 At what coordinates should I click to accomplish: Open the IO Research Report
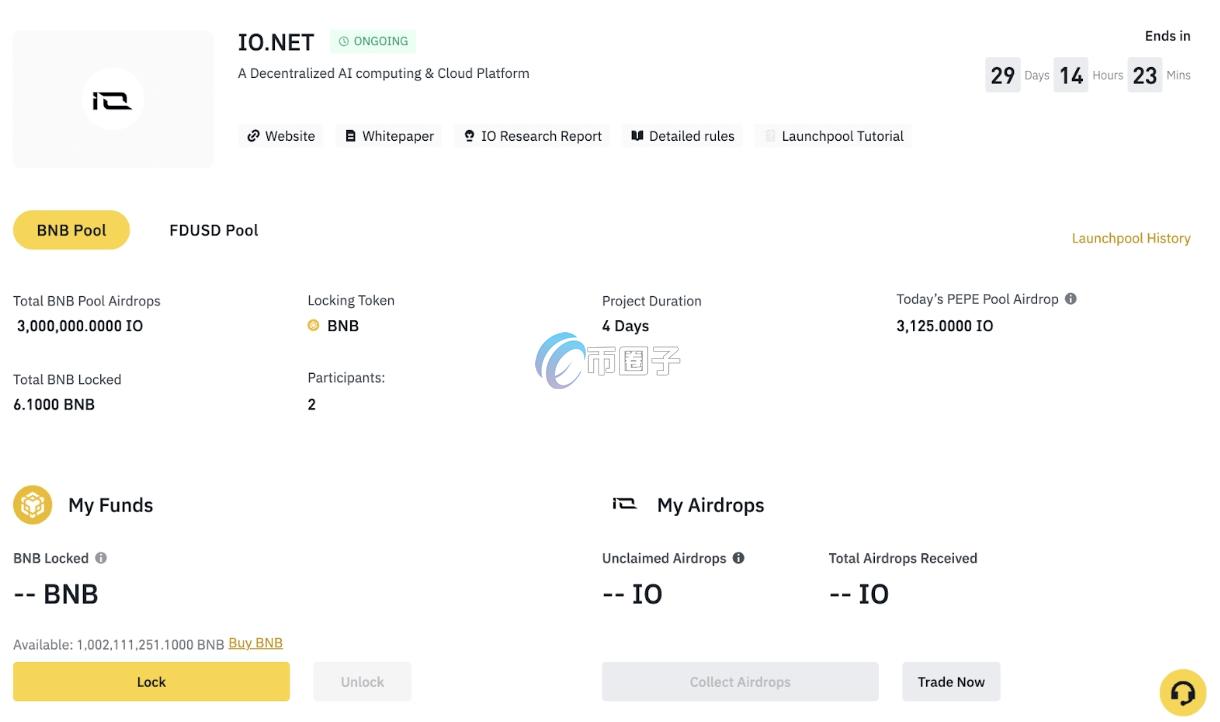click(532, 136)
